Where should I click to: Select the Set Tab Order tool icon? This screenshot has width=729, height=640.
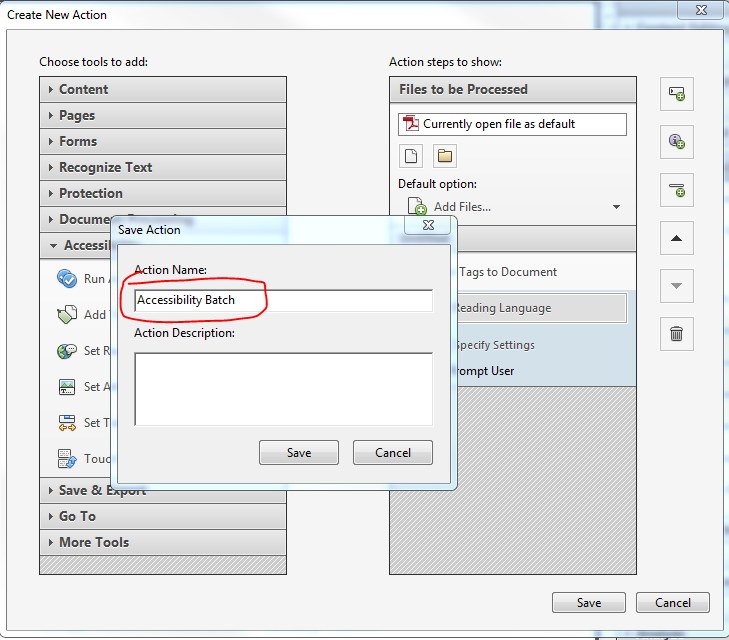pyautogui.click(x=67, y=423)
